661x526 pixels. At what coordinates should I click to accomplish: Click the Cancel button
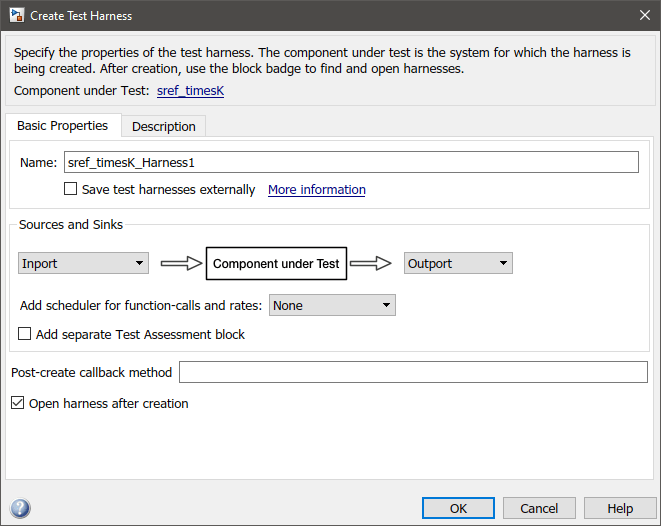click(539, 508)
